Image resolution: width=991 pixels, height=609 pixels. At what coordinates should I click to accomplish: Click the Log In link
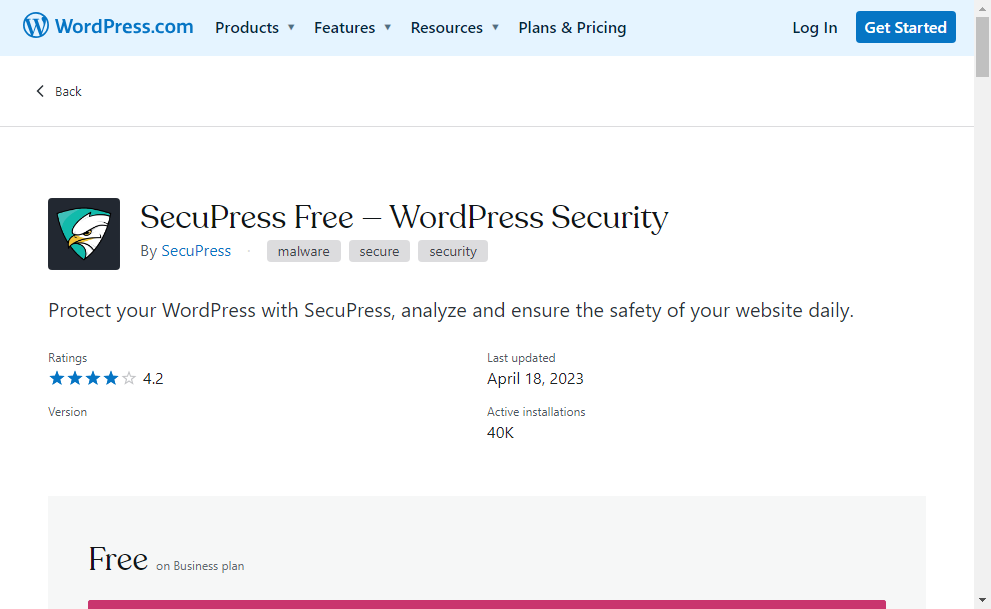coord(814,28)
